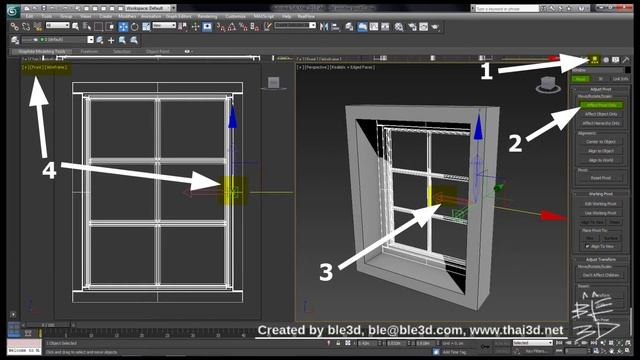640x360 pixels.
Task: Select the Bind to Space Warp tool
Action: (38, 27)
